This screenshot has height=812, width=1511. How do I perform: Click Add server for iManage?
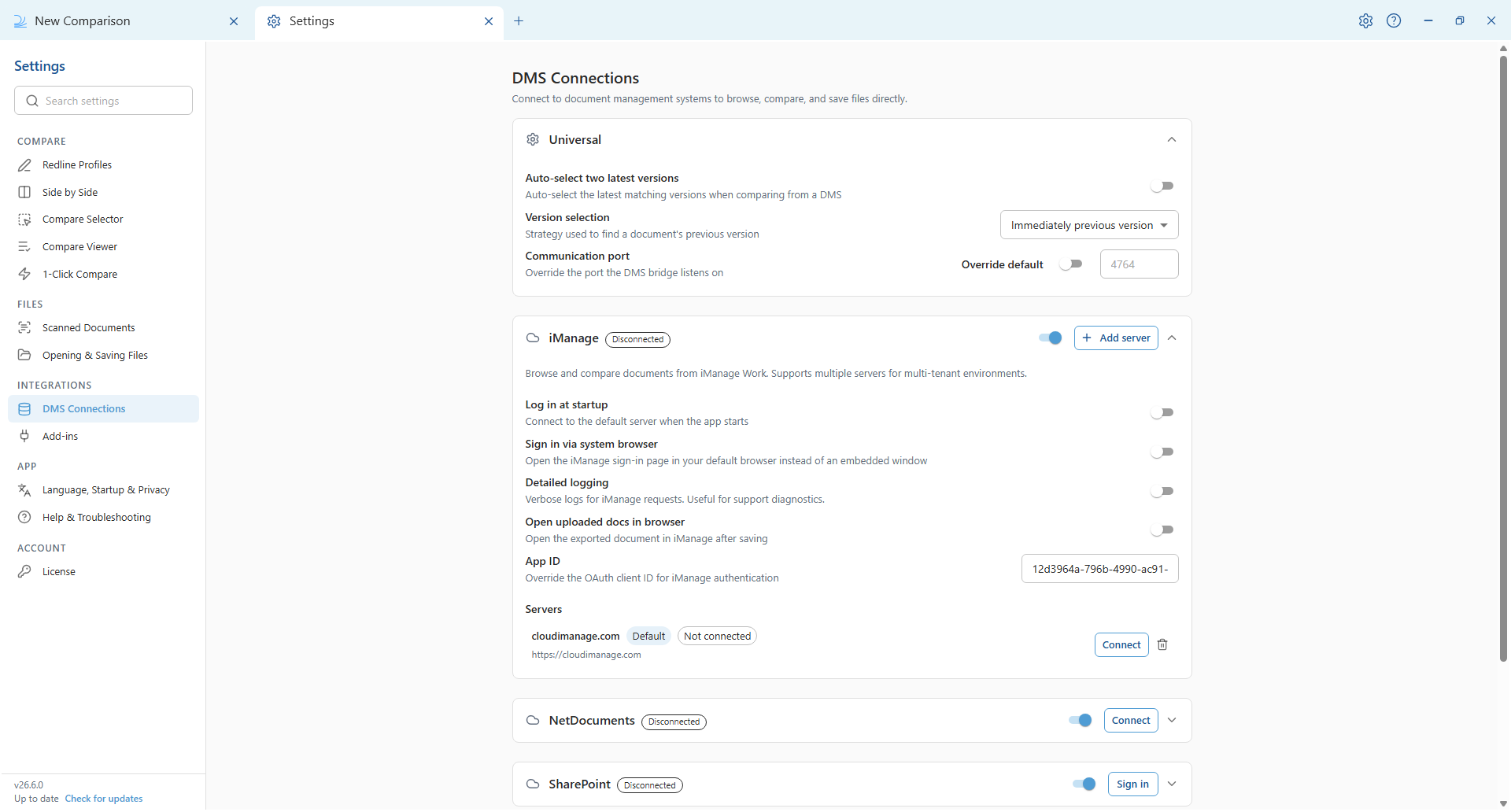point(1116,338)
